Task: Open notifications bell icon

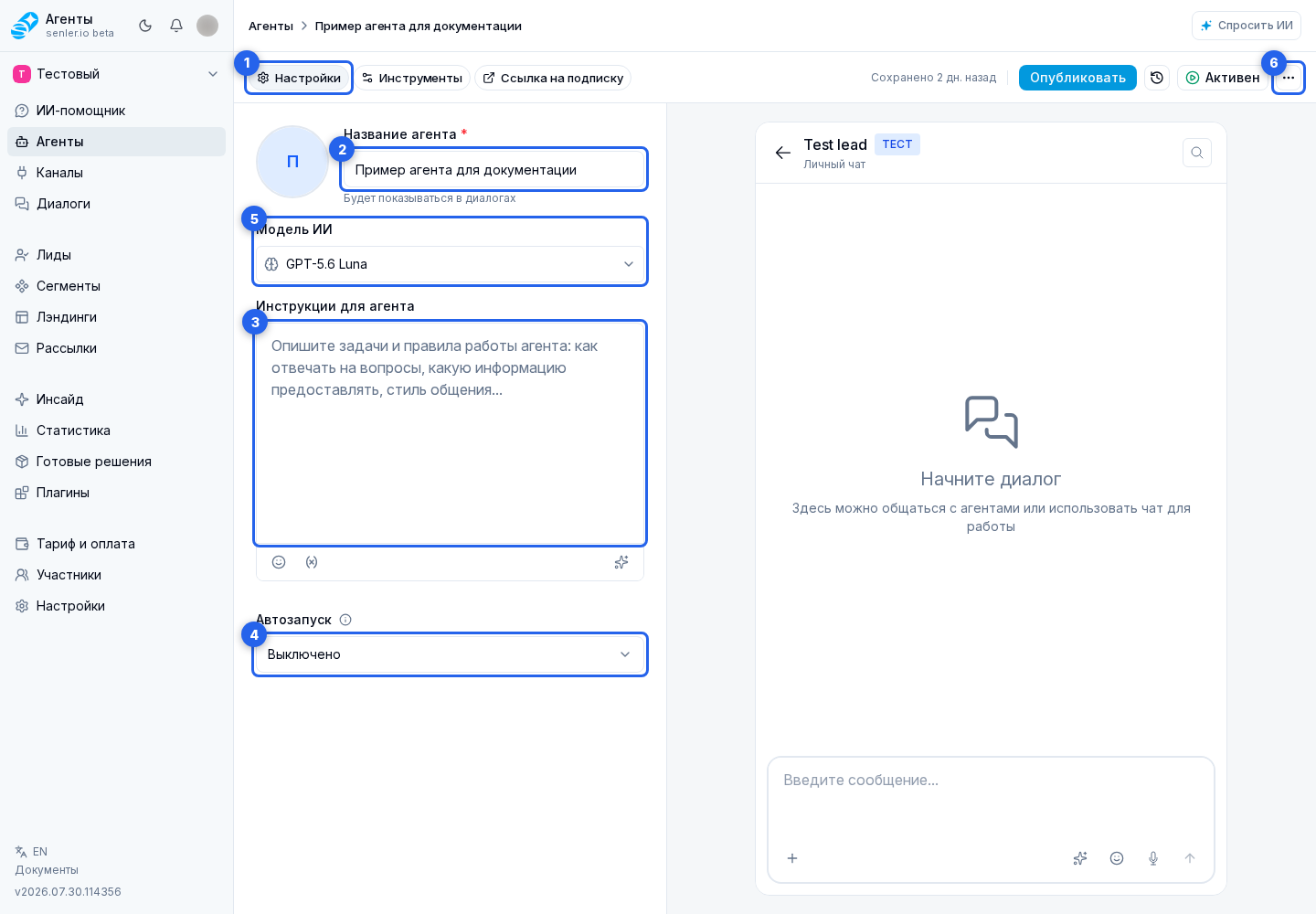Action: [x=176, y=26]
